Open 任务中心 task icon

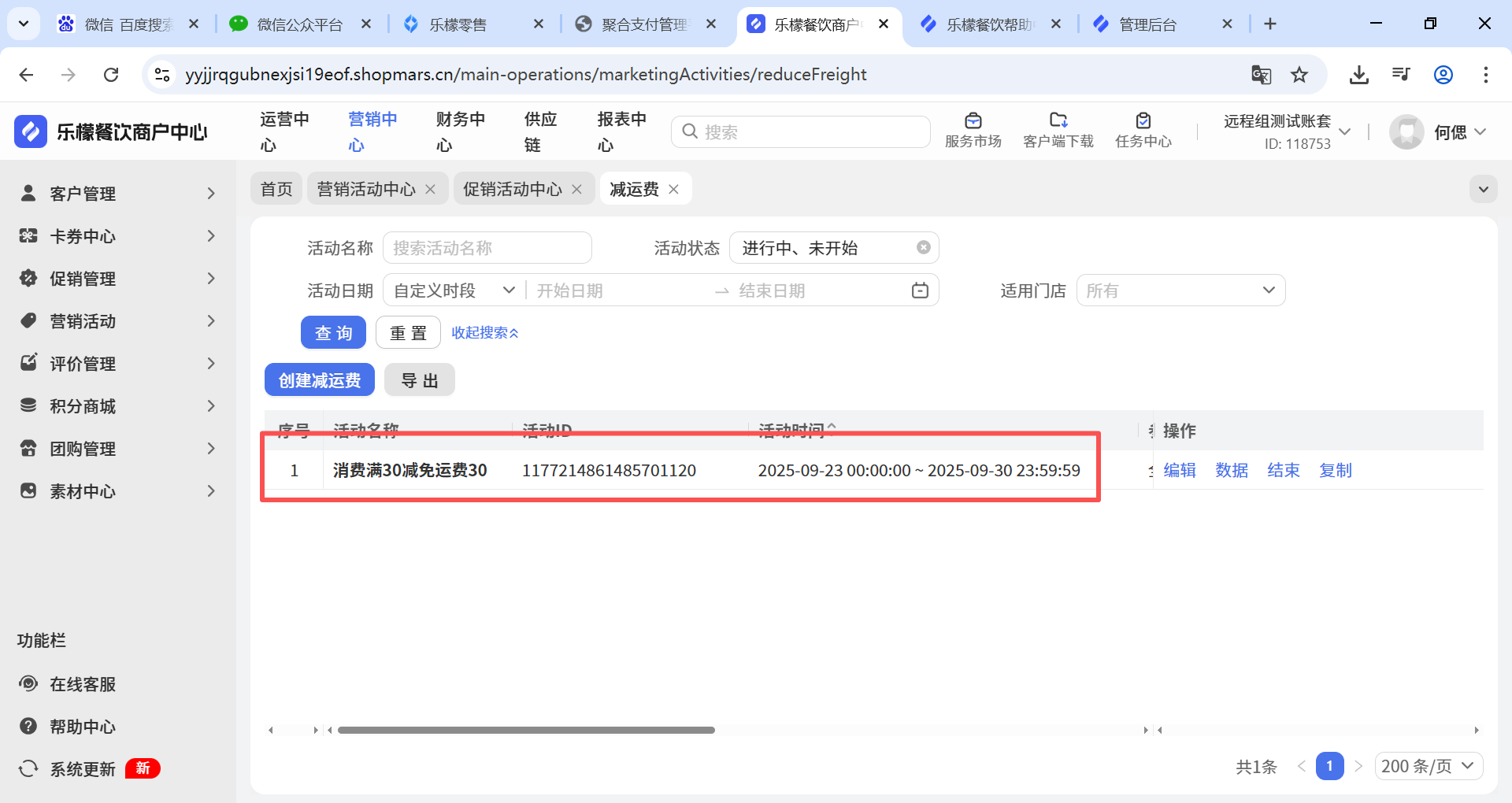(x=1143, y=131)
